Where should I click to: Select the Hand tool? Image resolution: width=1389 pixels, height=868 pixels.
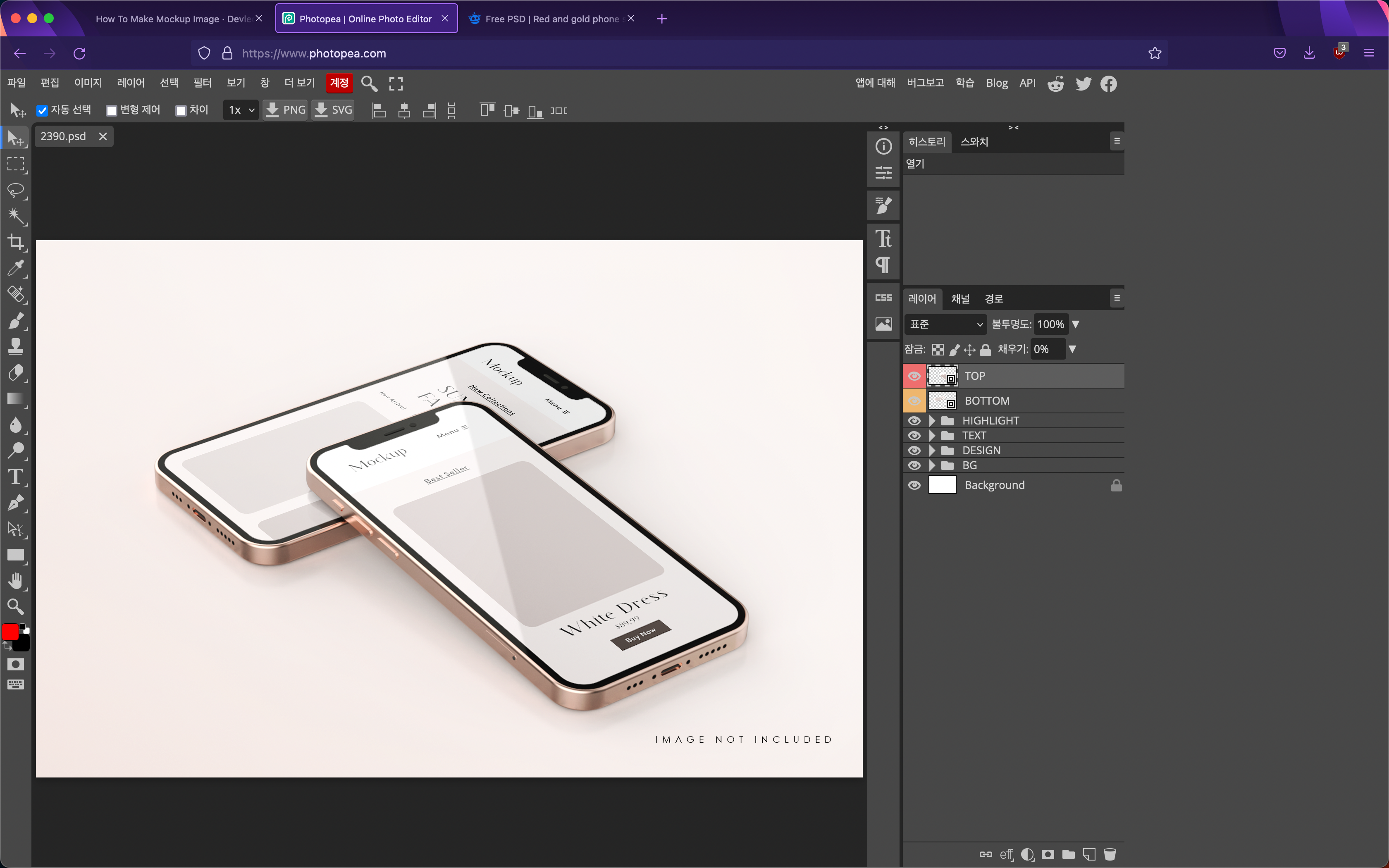(x=15, y=581)
